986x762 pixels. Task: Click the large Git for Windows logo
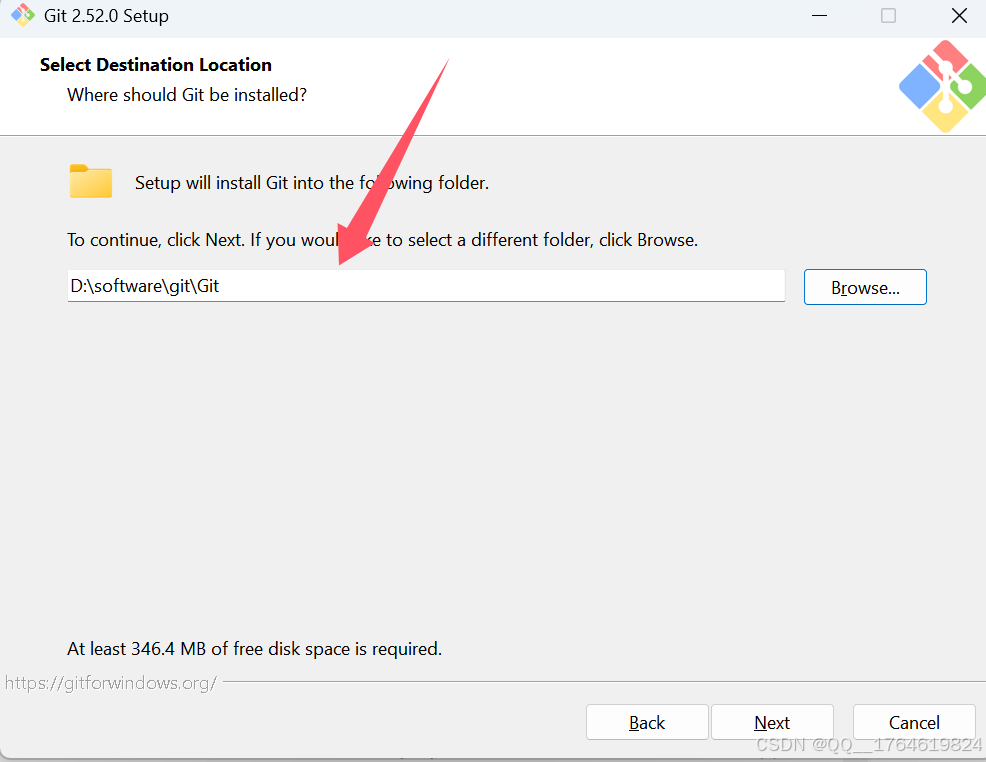(943, 87)
